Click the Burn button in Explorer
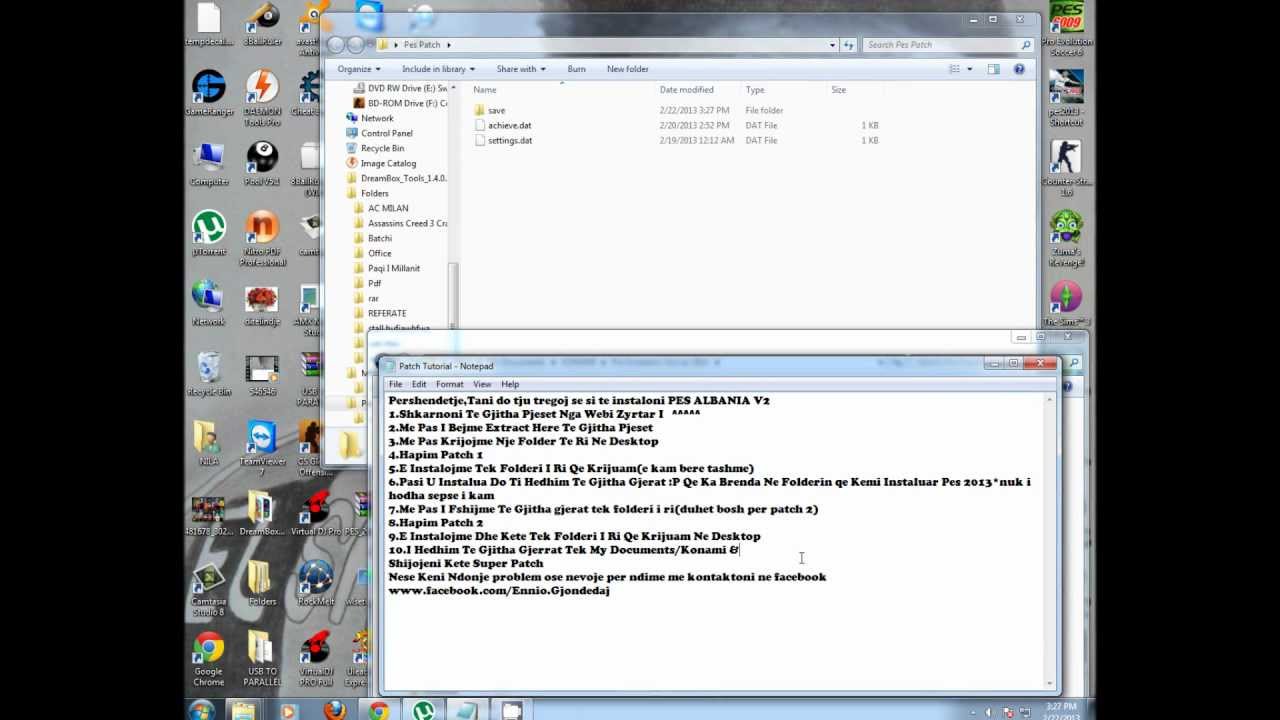The height and width of the screenshot is (720, 1280). coord(576,69)
